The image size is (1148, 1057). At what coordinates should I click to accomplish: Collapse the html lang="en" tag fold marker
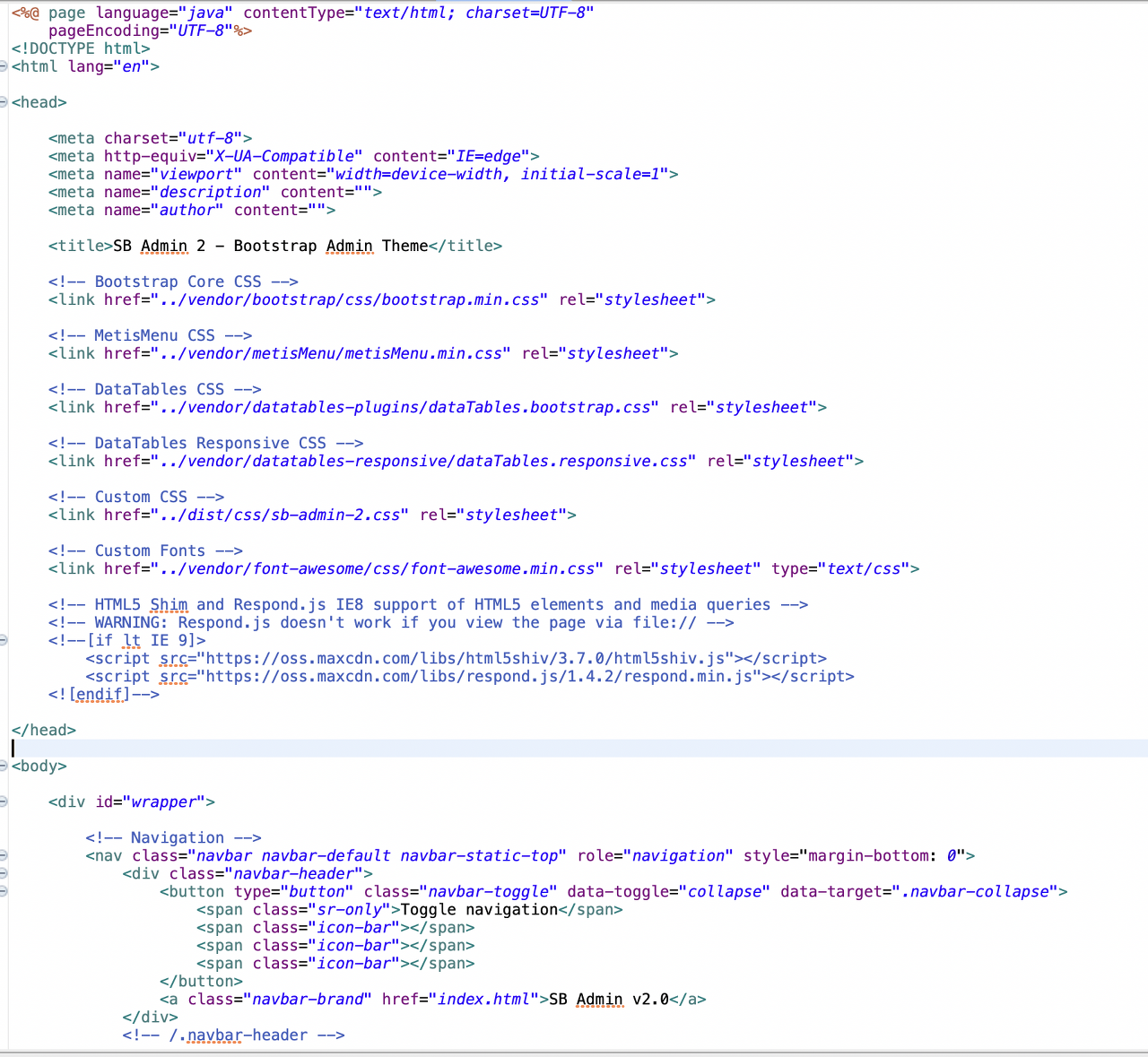coord(4,66)
